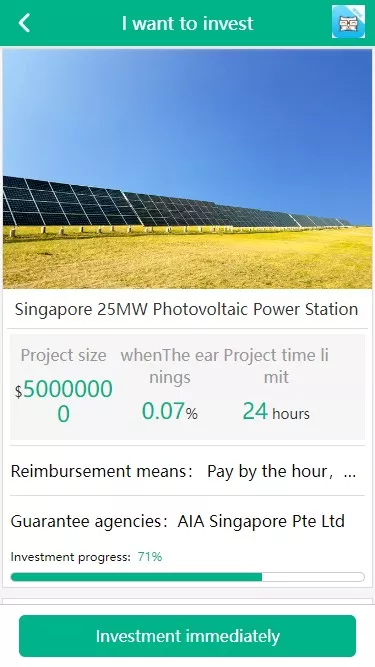Select Singapore 25MW Photovoltaic Power Station title
The image size is (375, 667).
[186, 309]
